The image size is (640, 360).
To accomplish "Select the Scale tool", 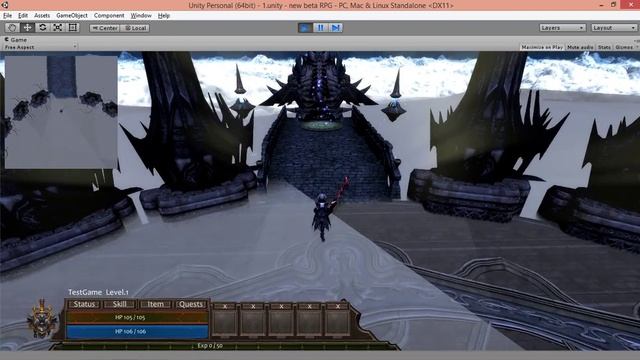I will point(58,28).
